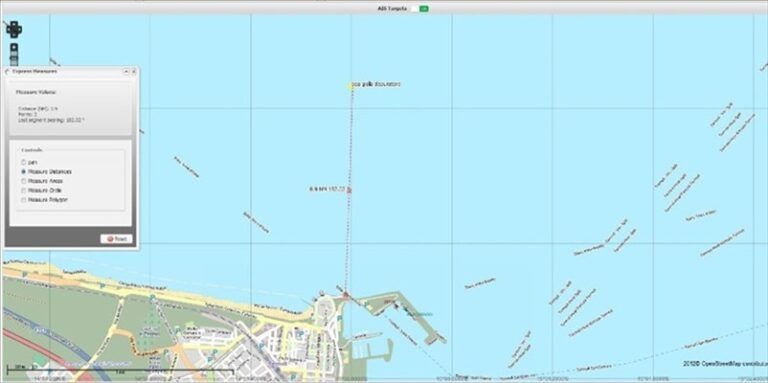Viewport: 768px width, 383px height.
Task: Pan the map north with the top arrow
Action: click(x=14, y=24)
